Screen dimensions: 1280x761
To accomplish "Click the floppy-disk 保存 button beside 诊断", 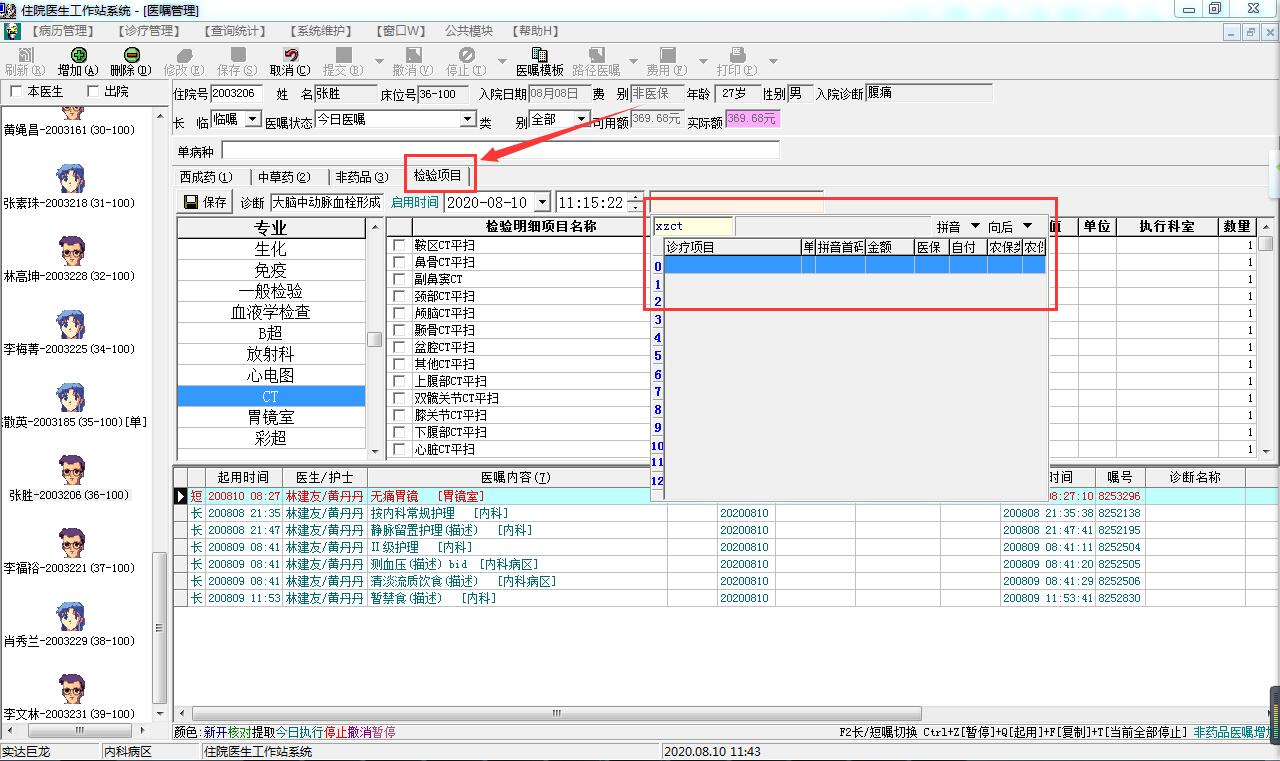I will click(x=205, y=202).
